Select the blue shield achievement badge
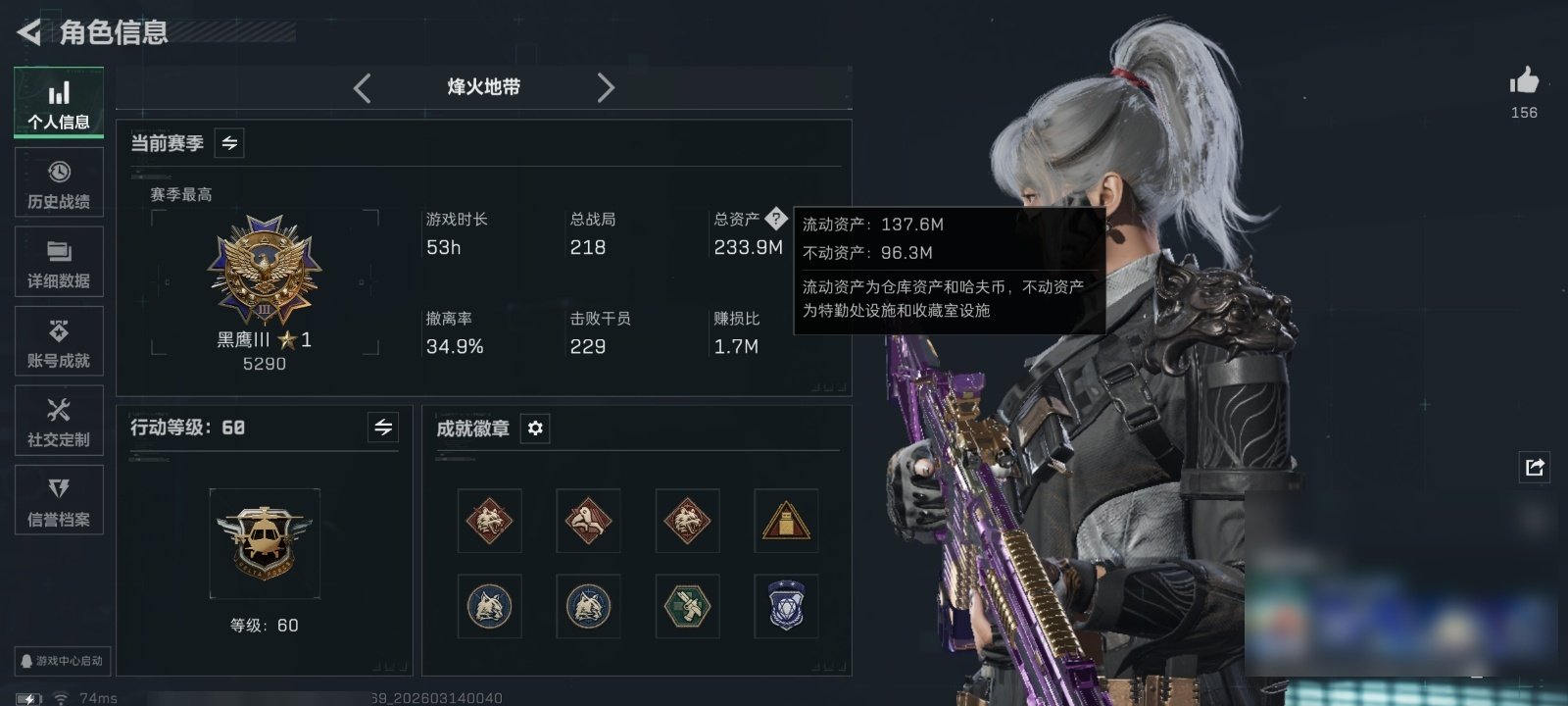Viewport: 1568px width, 706px height. [786, 606]
